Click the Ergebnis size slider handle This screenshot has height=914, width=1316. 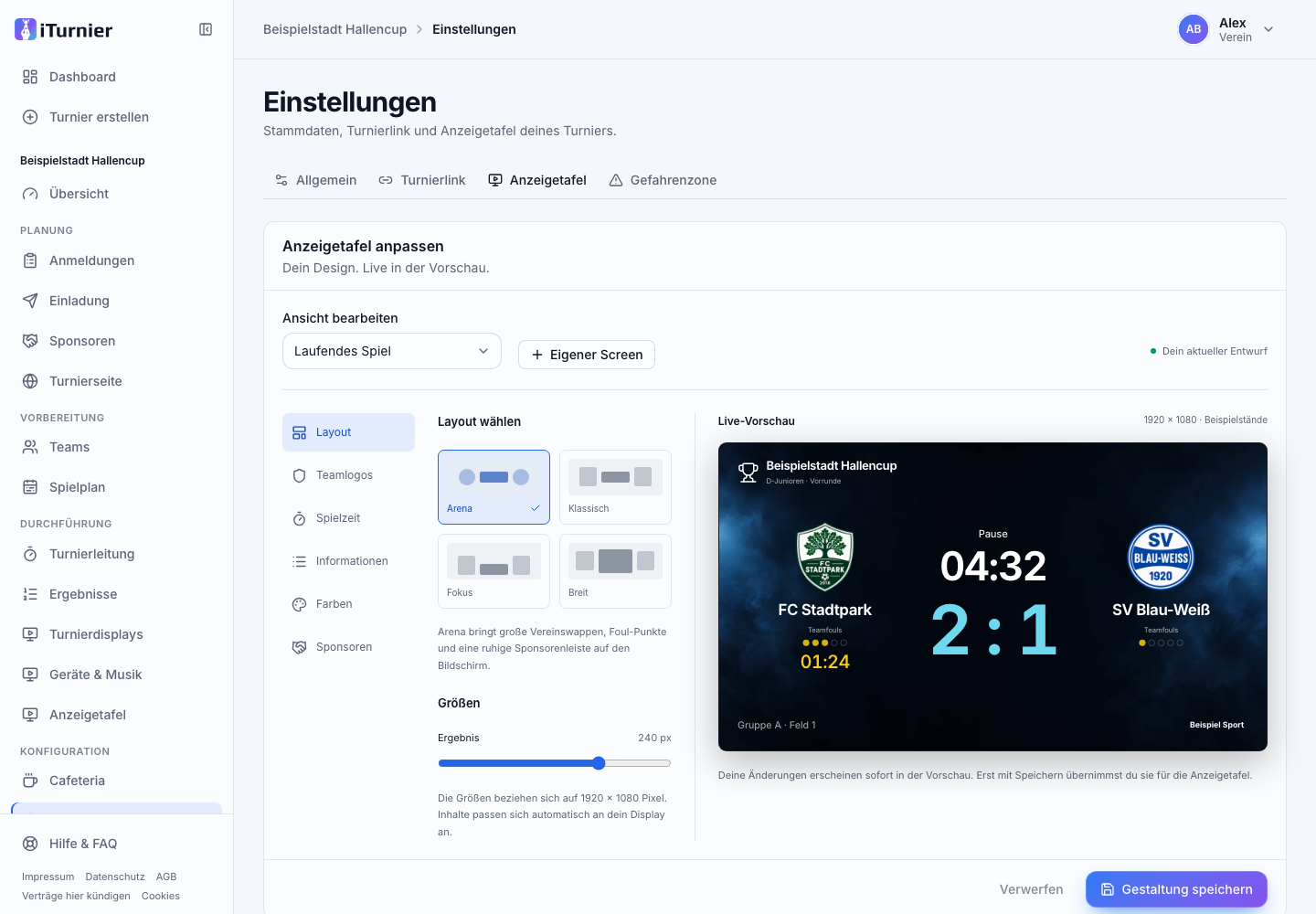pos(599,763)
